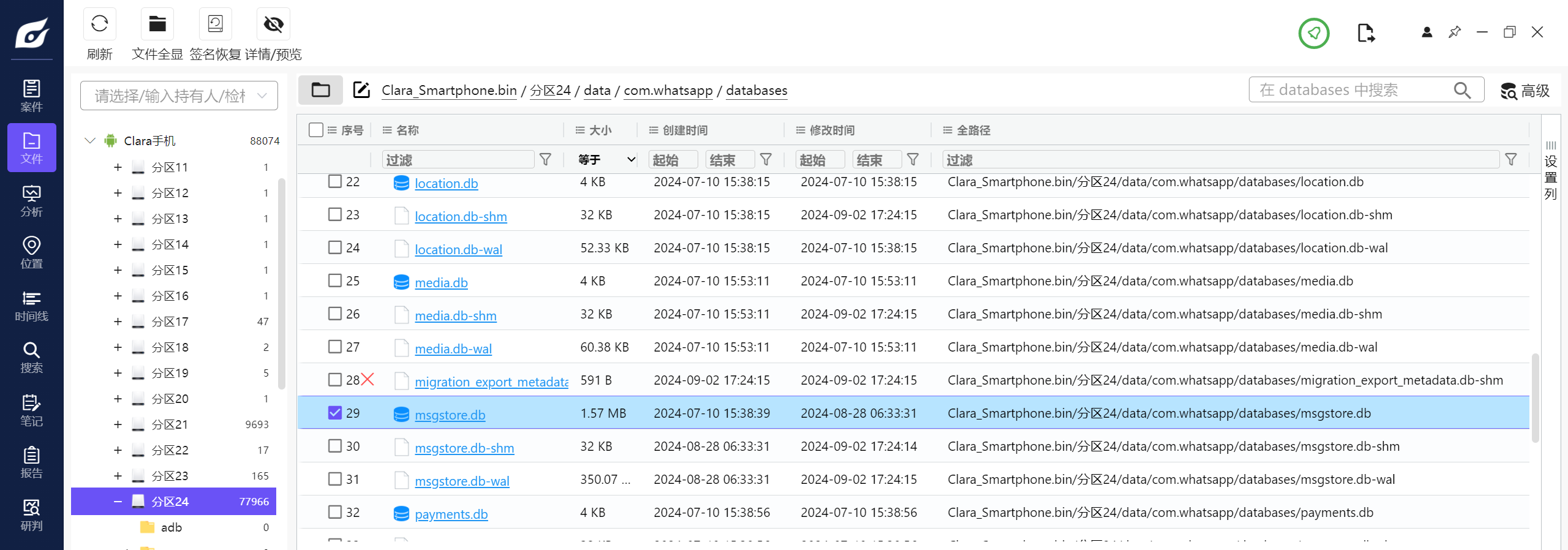Switch to the 分析 analysis tab

(x=31, y=201)
